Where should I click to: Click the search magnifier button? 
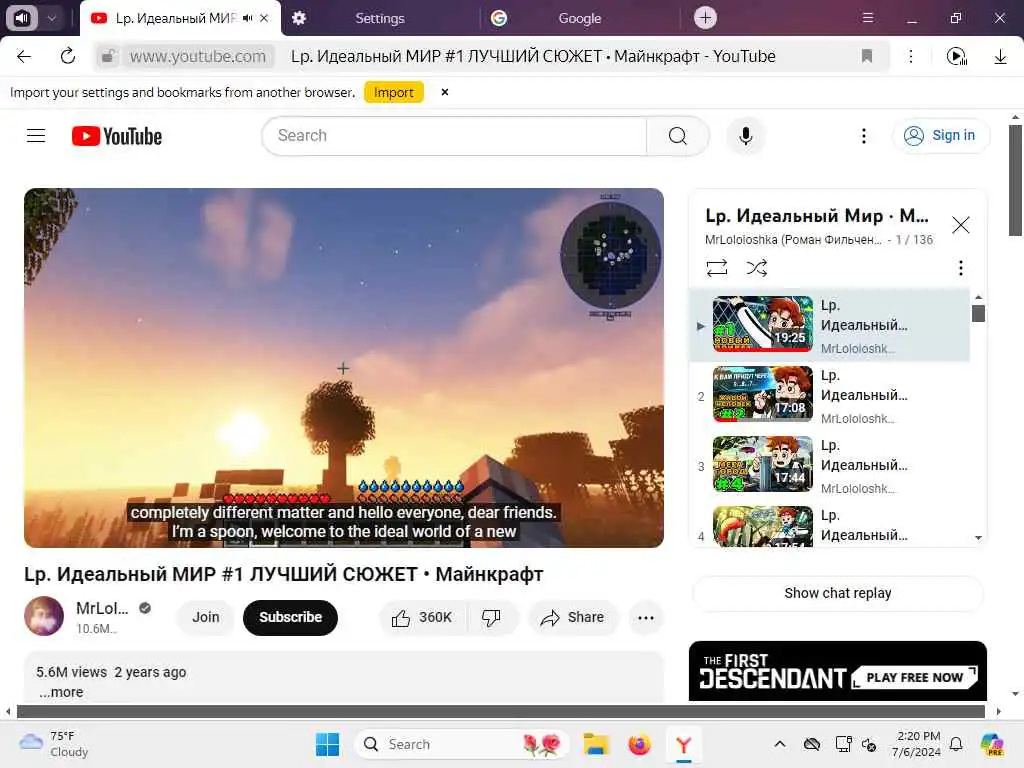(x=677, y=136)
